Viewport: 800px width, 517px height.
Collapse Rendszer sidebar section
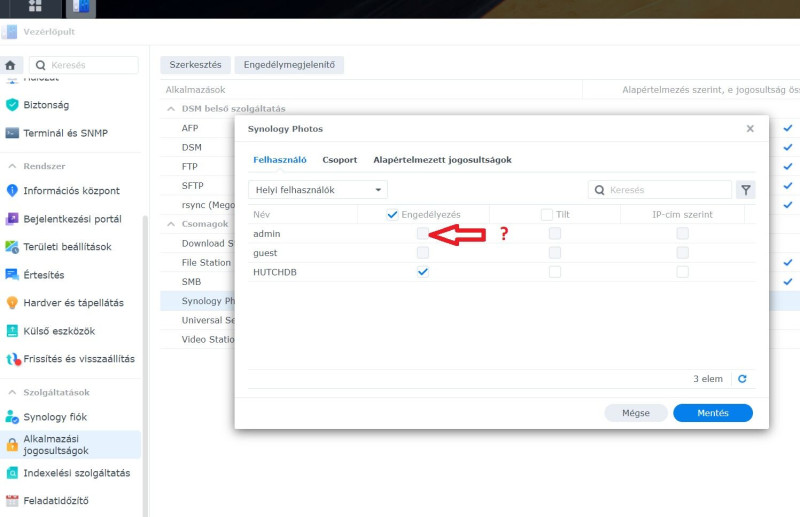(x=12, y=166)
